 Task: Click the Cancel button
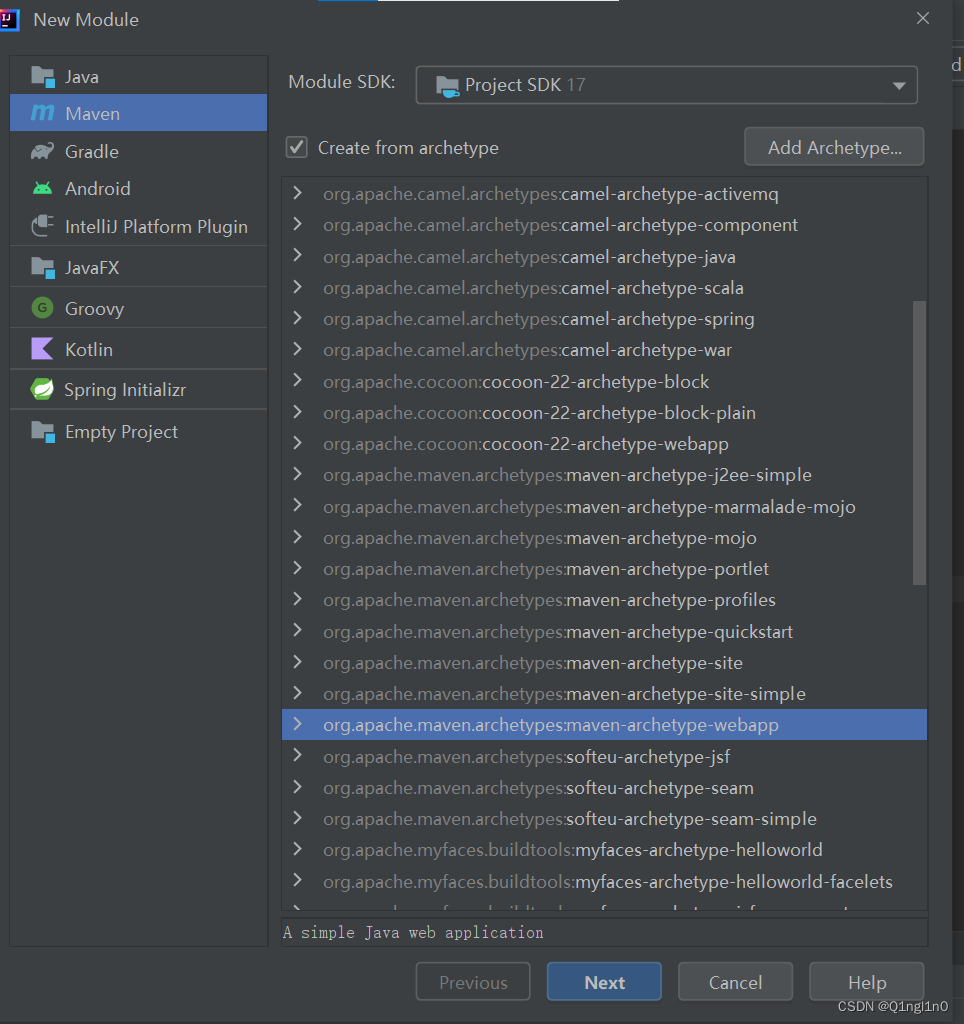tap(735, 982)
